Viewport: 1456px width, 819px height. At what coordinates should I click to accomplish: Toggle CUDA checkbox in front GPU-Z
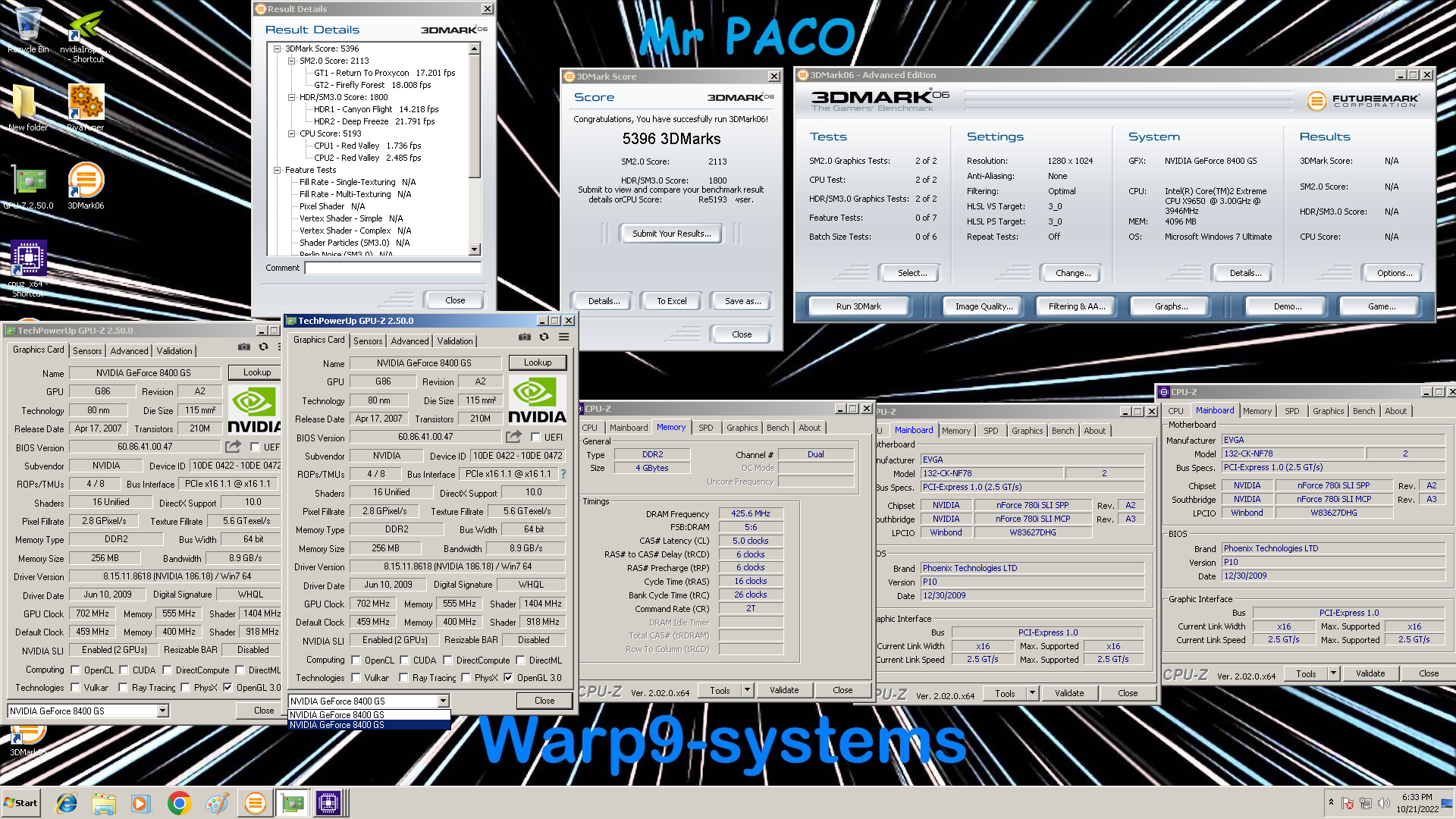[x=405, y=661]
